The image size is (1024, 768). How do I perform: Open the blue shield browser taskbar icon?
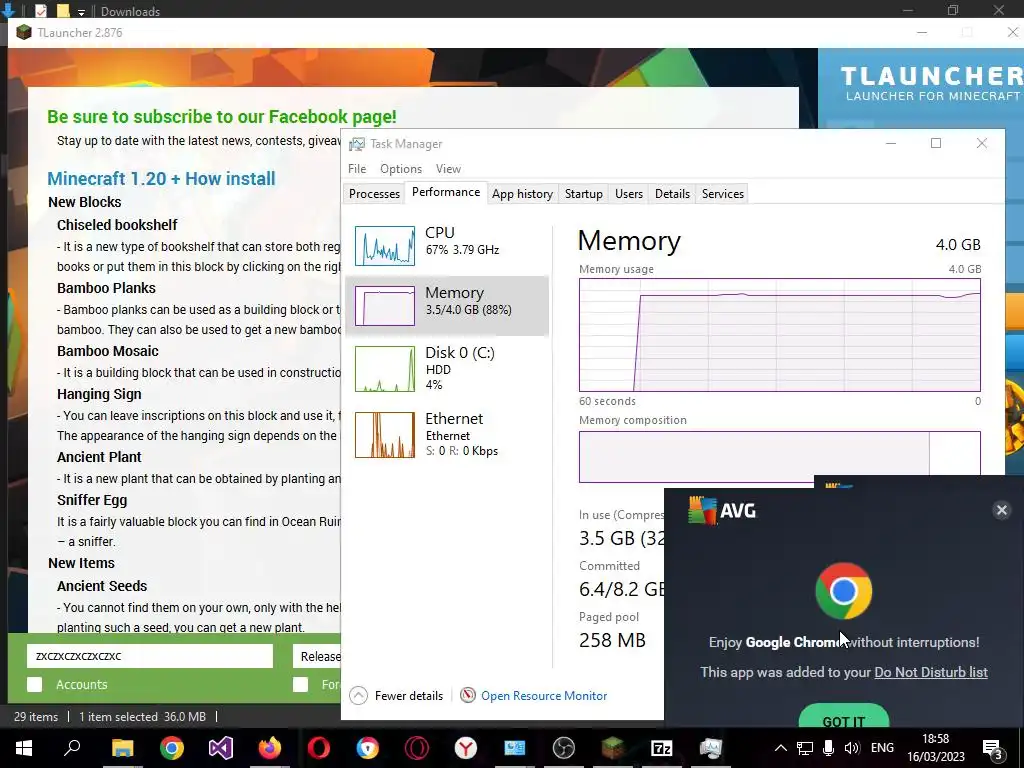pos(368,748)
